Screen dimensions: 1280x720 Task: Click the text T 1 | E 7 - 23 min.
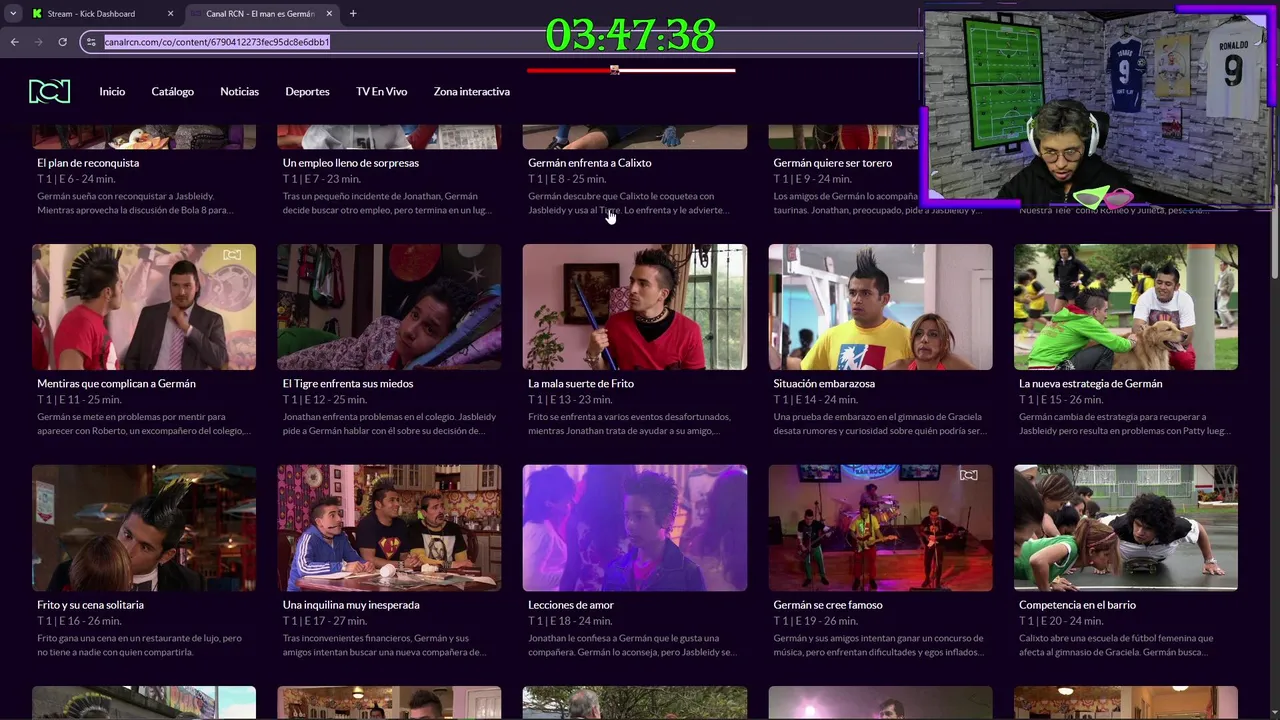(322, 179)
